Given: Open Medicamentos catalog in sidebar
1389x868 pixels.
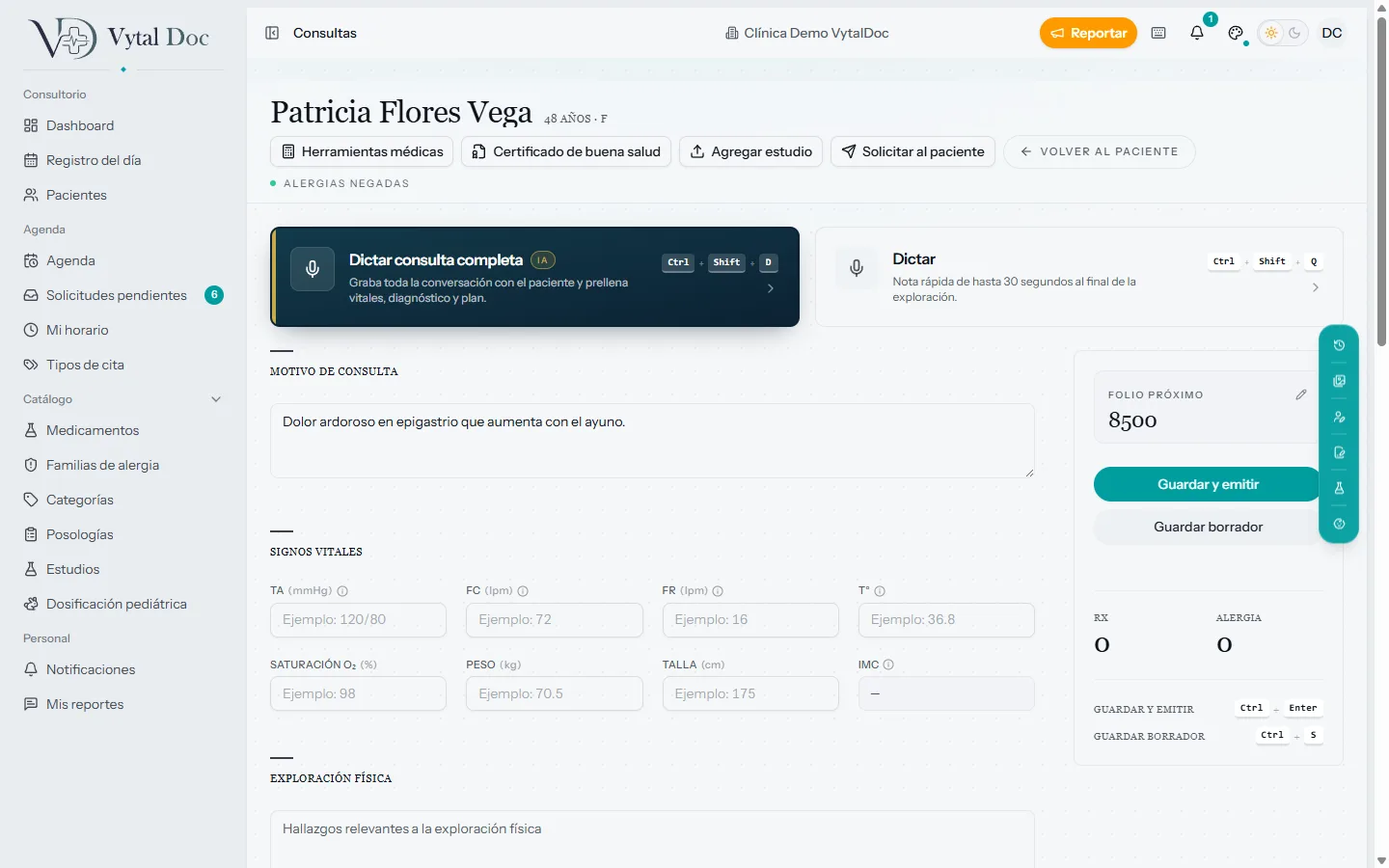Looking at the screenshot, I should (x=123, y=430).
